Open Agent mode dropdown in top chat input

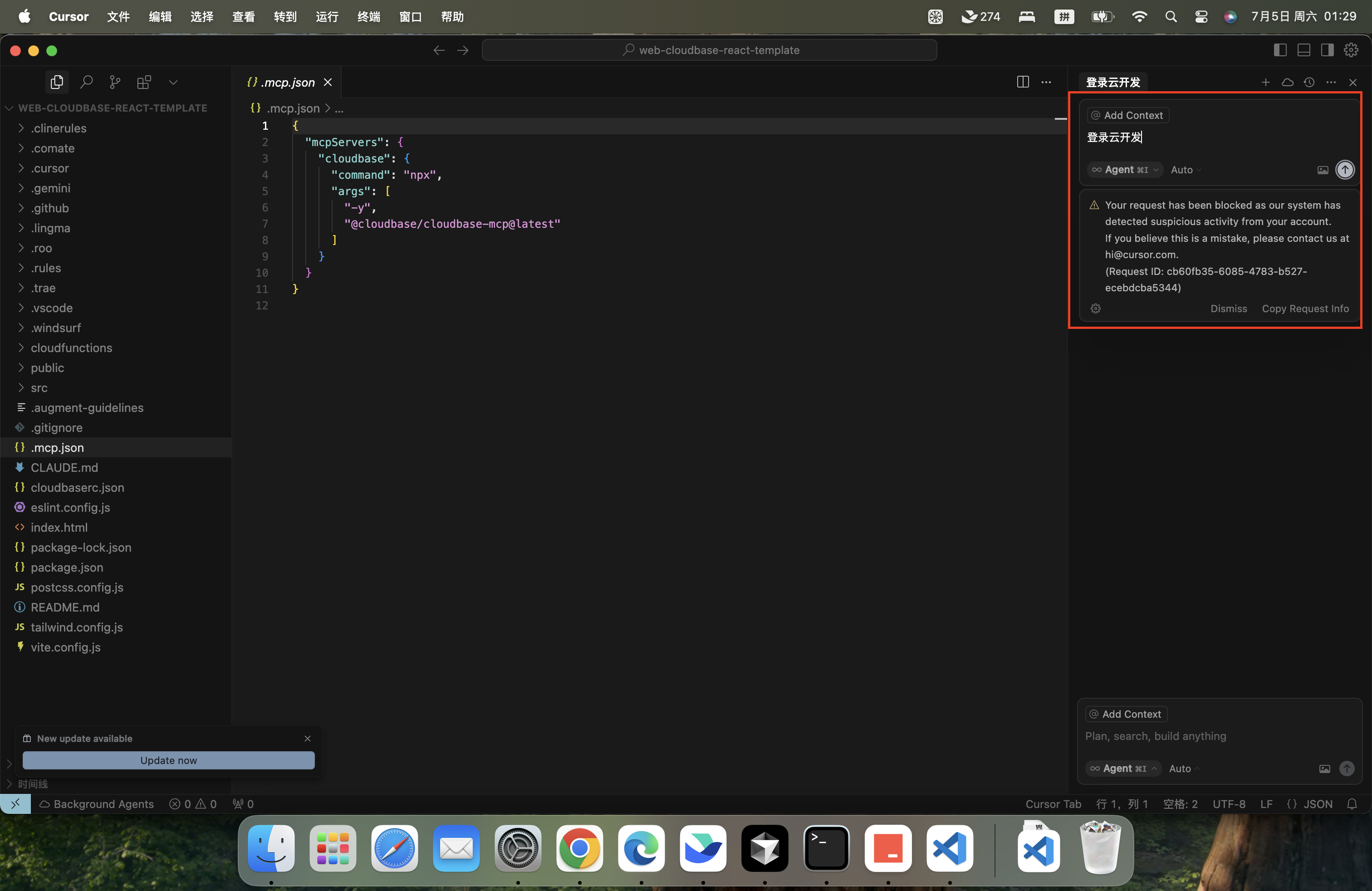click(x=1124, y=169)
